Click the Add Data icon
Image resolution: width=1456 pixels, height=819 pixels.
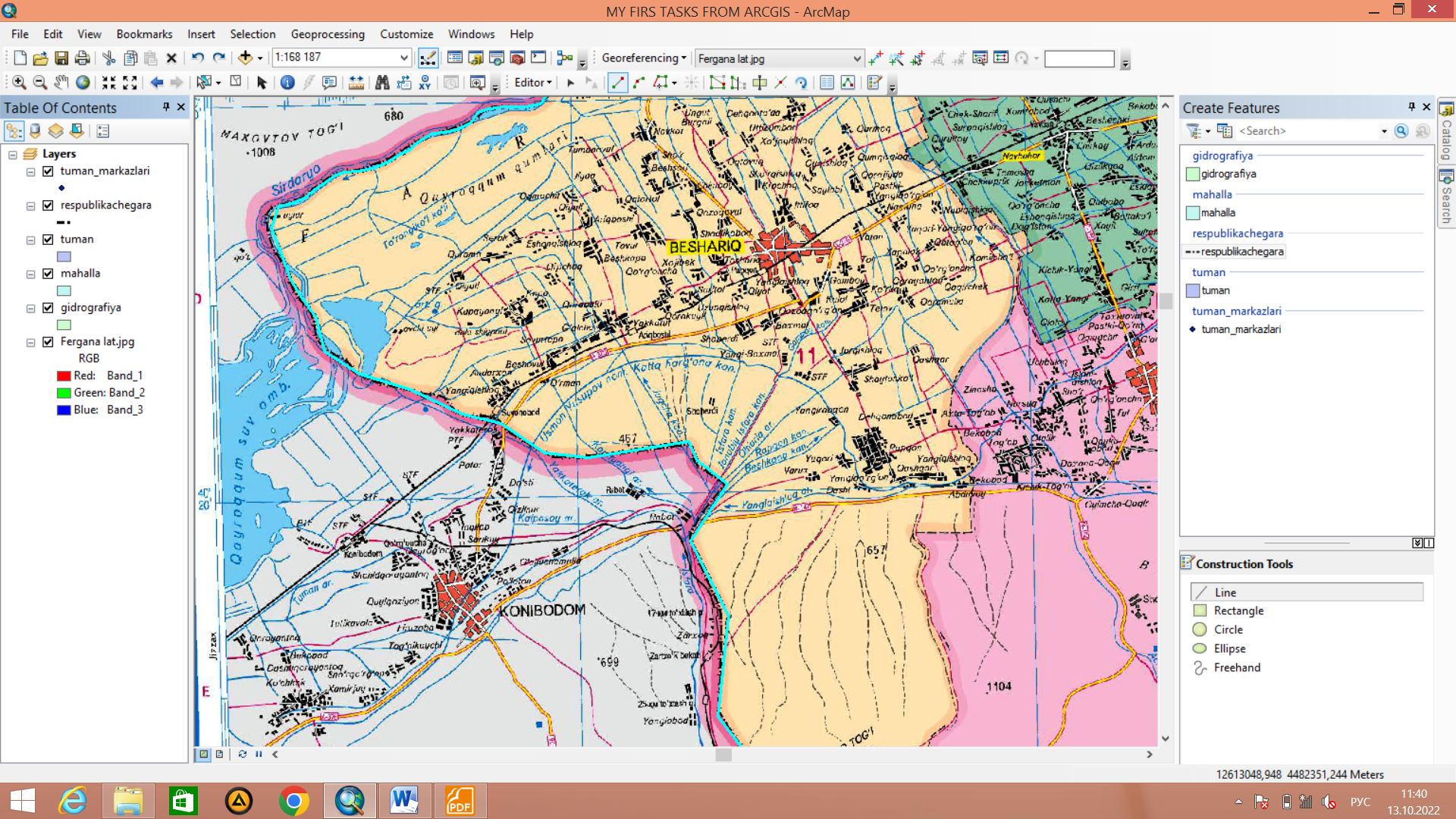pyautogui.click(x=245, y=58)
